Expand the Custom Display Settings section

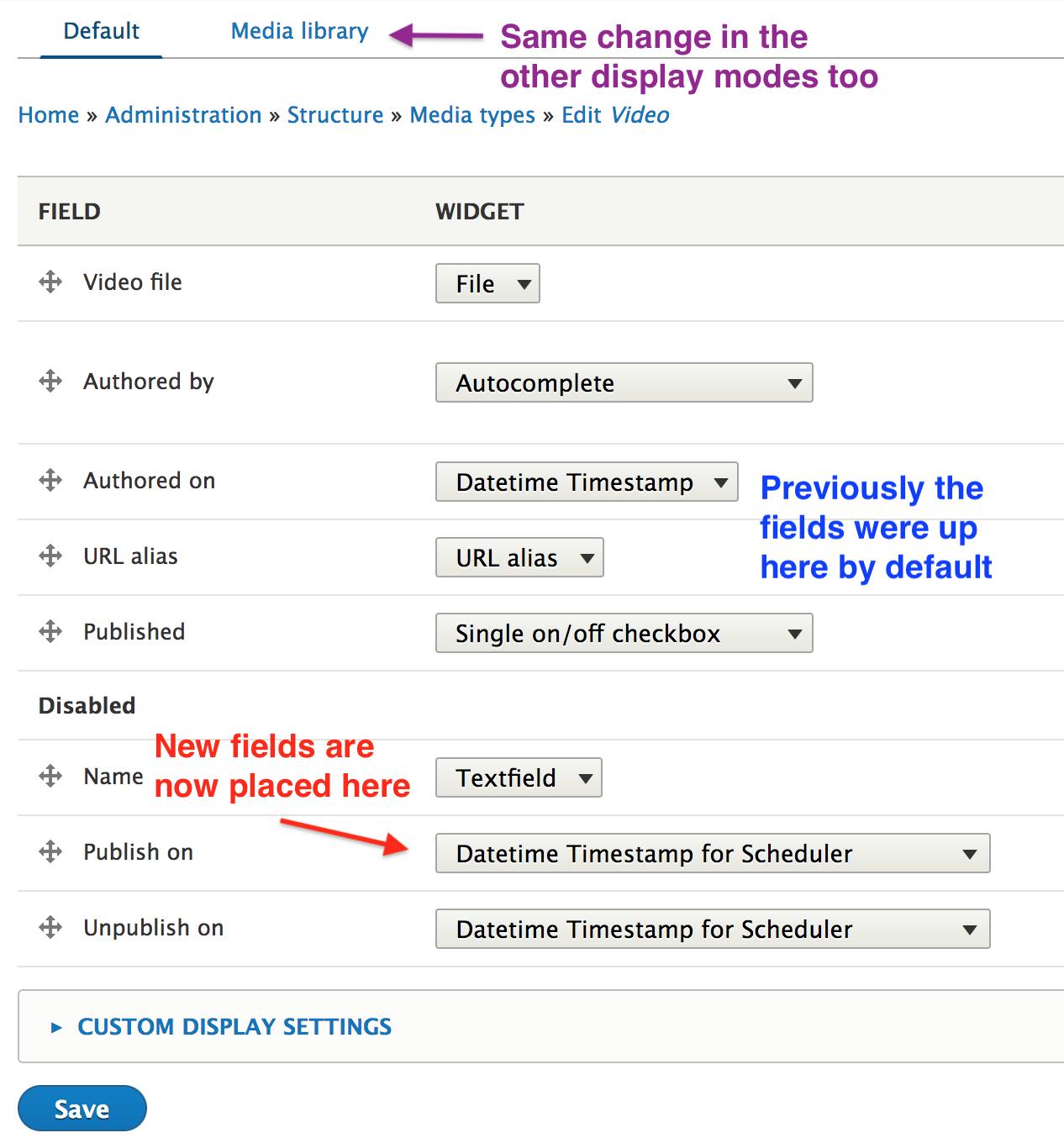coord(234,1026)
